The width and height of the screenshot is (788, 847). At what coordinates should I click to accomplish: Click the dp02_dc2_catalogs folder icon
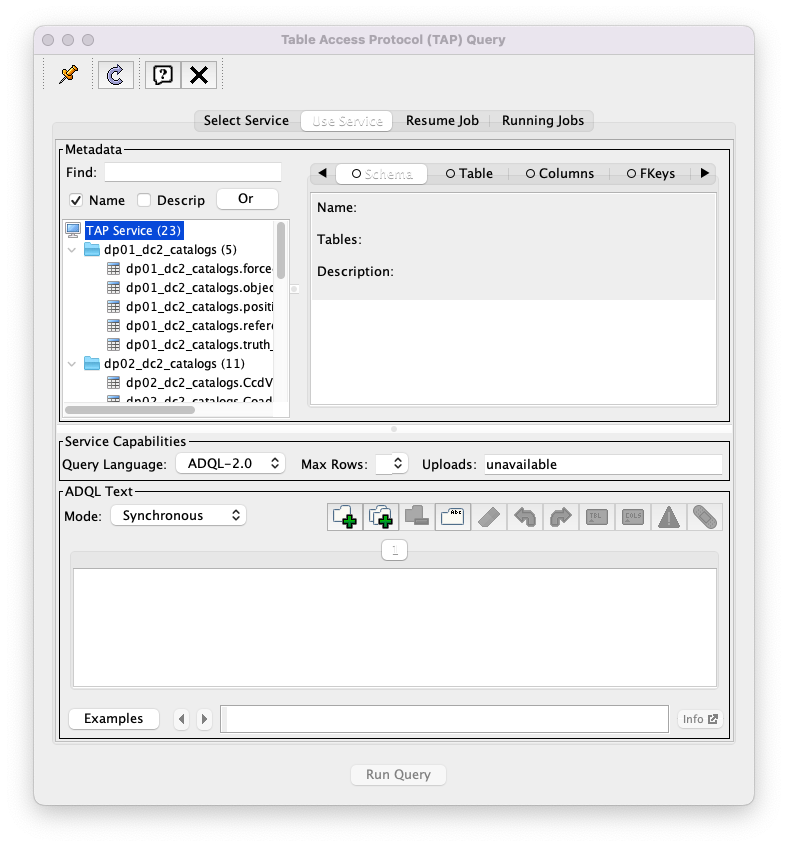click(x=92, y=364)
